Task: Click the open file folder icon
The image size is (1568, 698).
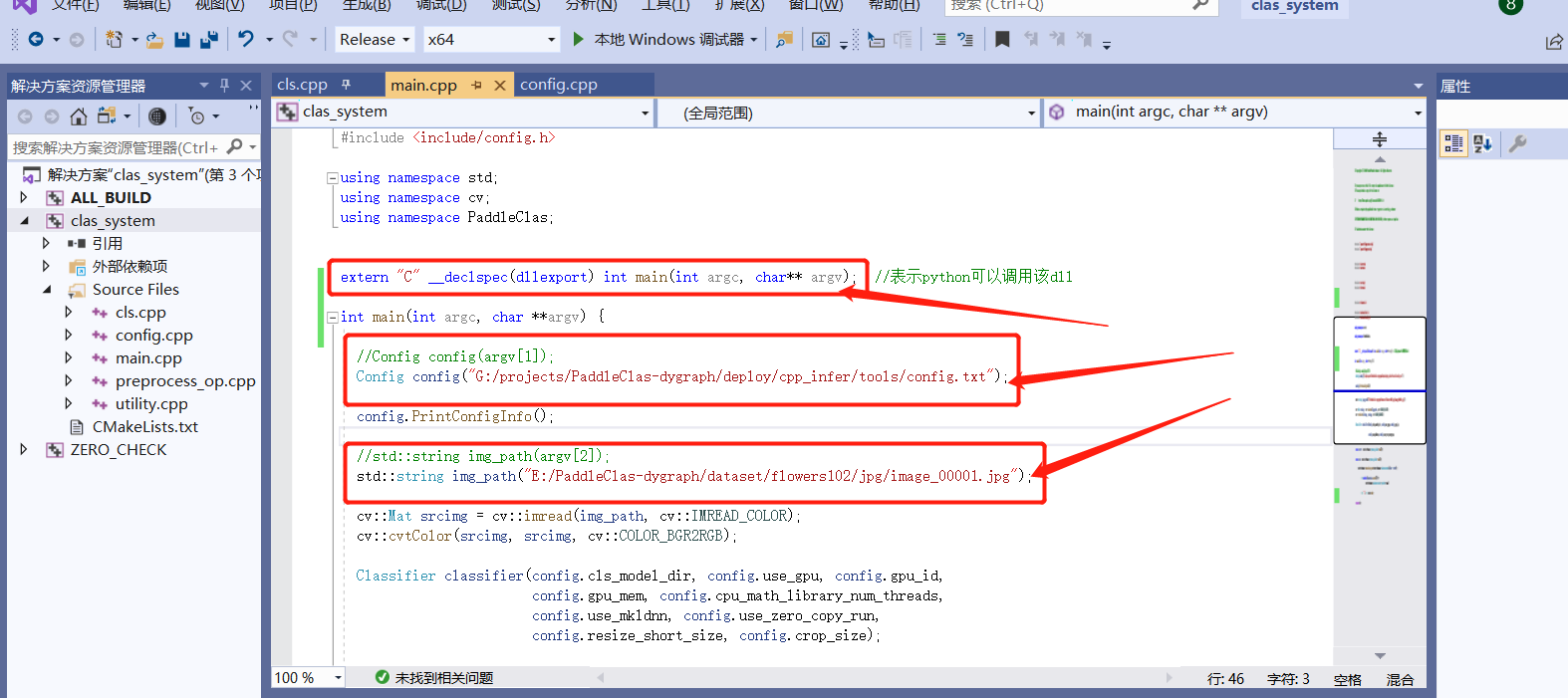Action: coord(154,40)
